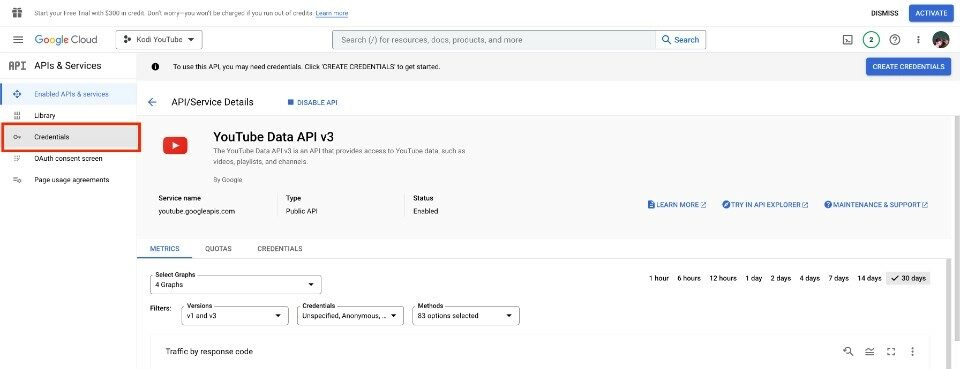
Task: Focus the search resources input field
Action: point(493,40)
